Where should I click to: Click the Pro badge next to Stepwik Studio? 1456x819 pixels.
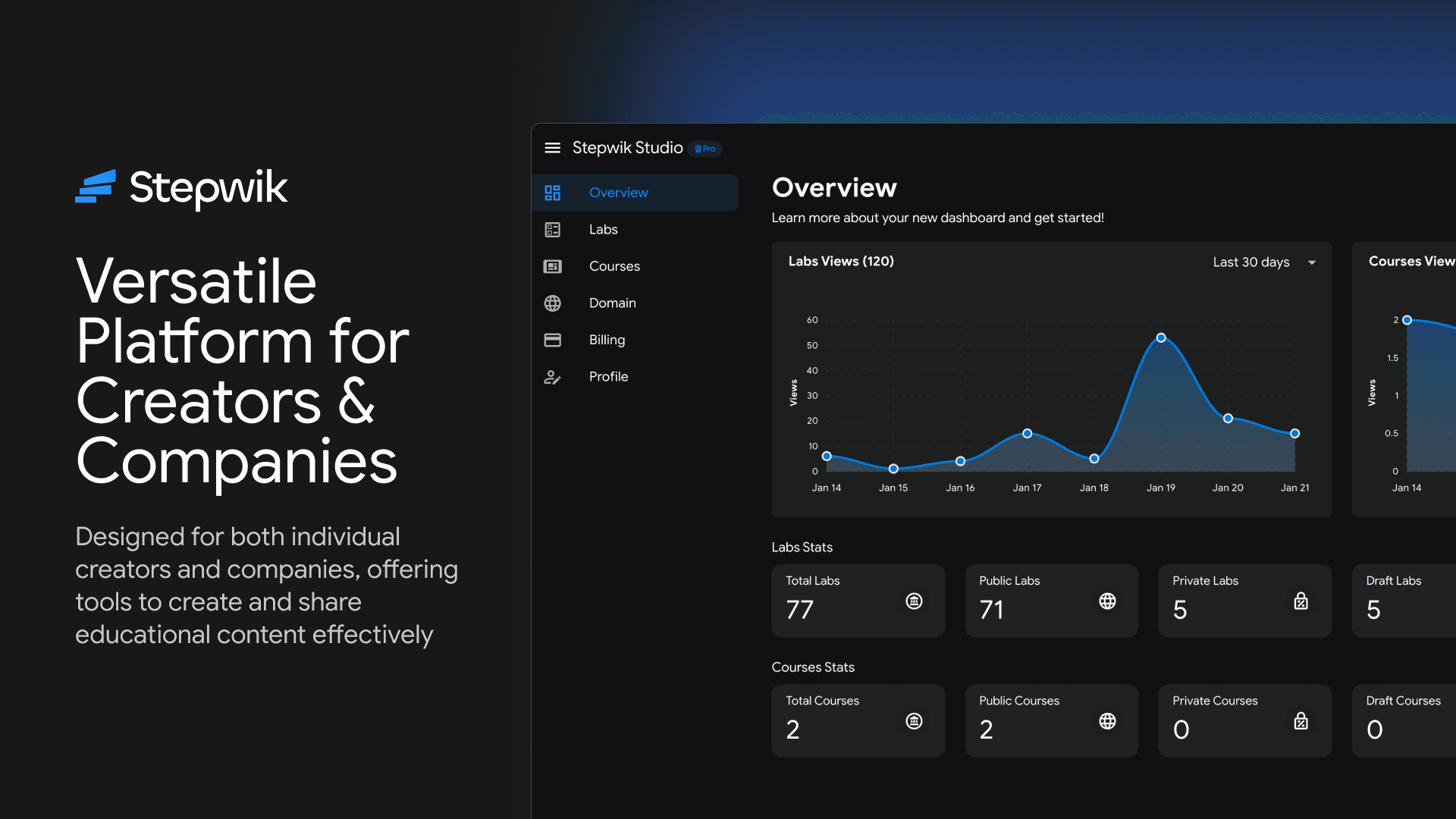[705, 149]
